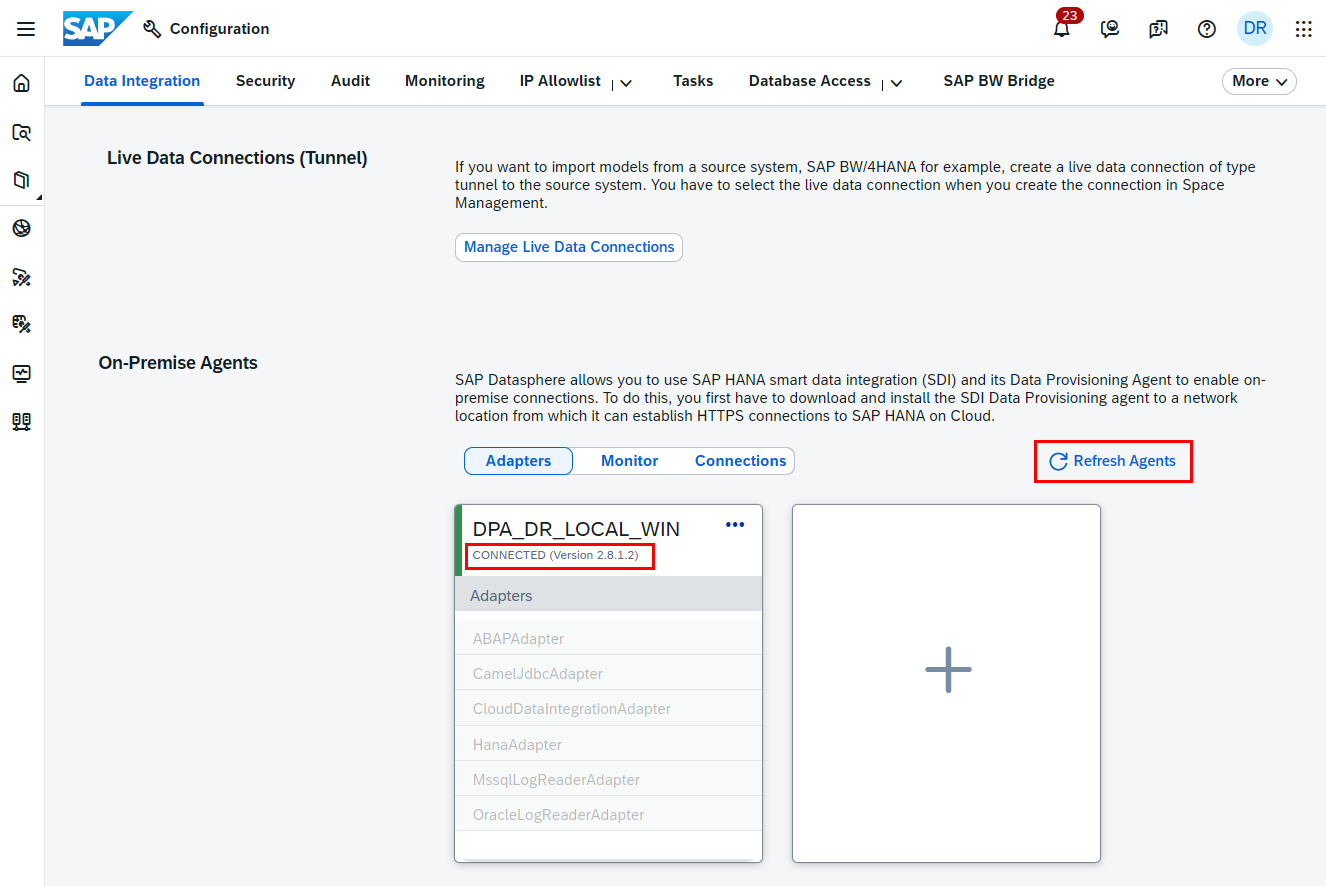Screen dimensions: 1326x886
Task: Open the product switcher grid icon
Action: tap(1303, 29)
